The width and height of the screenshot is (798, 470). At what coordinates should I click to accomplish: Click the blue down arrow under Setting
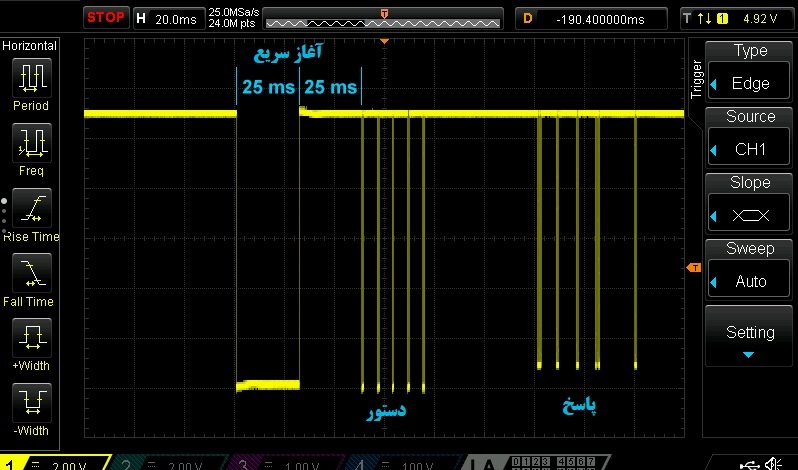click(748, 355)
